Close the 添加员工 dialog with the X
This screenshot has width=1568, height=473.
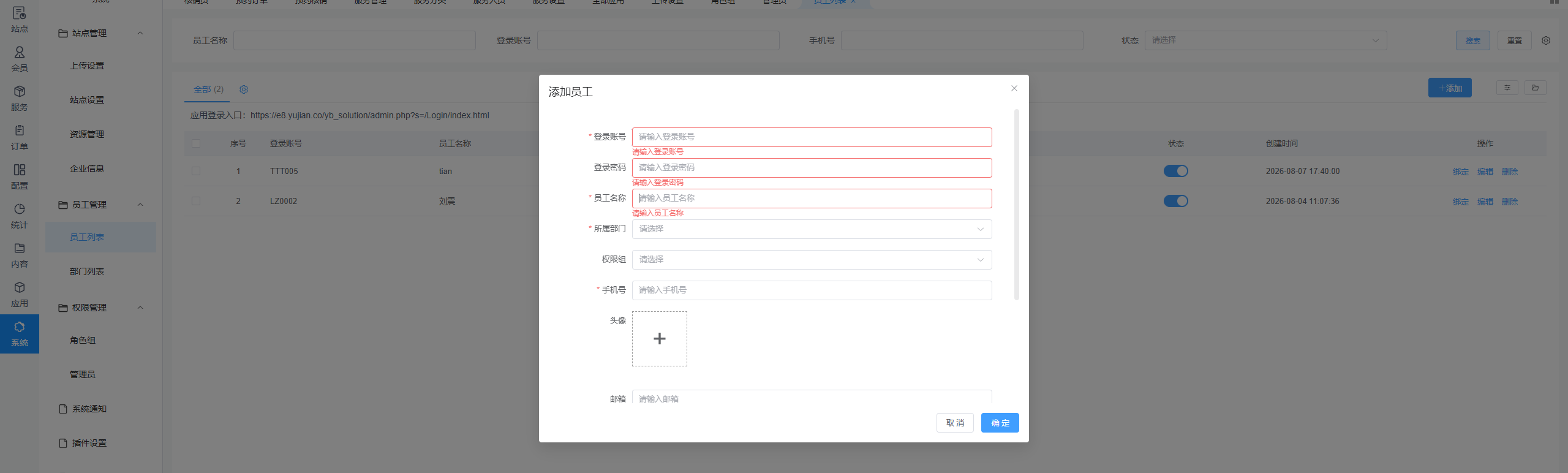1014,88
